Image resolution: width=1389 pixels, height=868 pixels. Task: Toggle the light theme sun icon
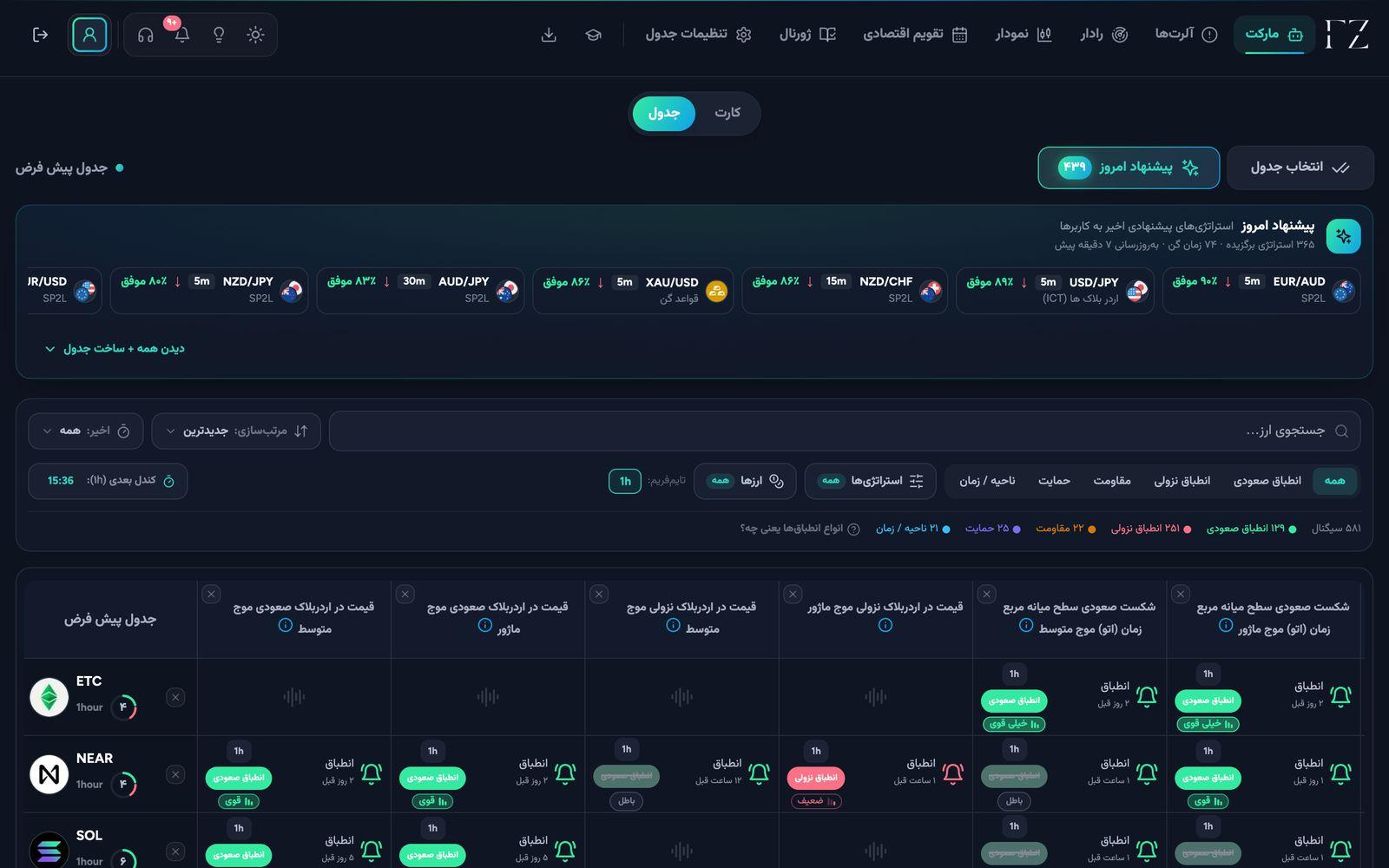255,35
